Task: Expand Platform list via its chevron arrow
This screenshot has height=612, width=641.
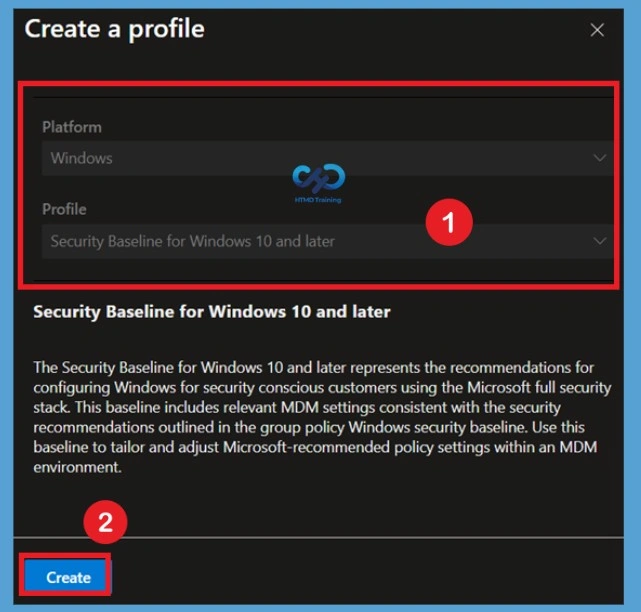Action: [600, 158]
